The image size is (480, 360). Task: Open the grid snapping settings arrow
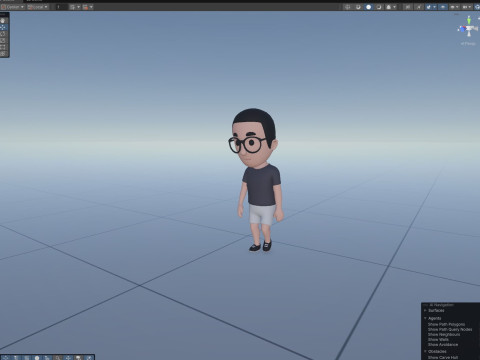(78, 7)
